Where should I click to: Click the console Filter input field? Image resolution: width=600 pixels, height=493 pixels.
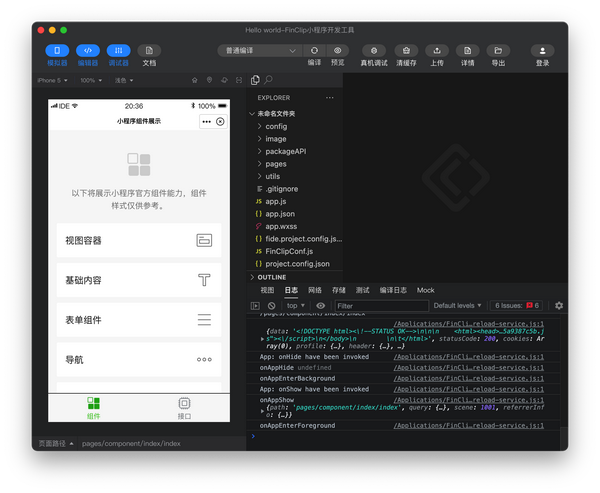coord(382,306)
